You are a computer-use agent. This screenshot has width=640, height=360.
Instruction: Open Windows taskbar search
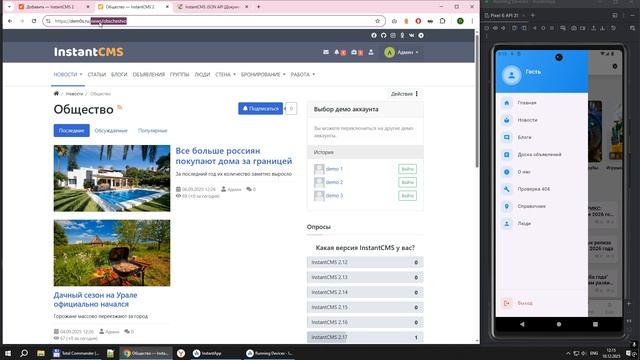(24, 353)
